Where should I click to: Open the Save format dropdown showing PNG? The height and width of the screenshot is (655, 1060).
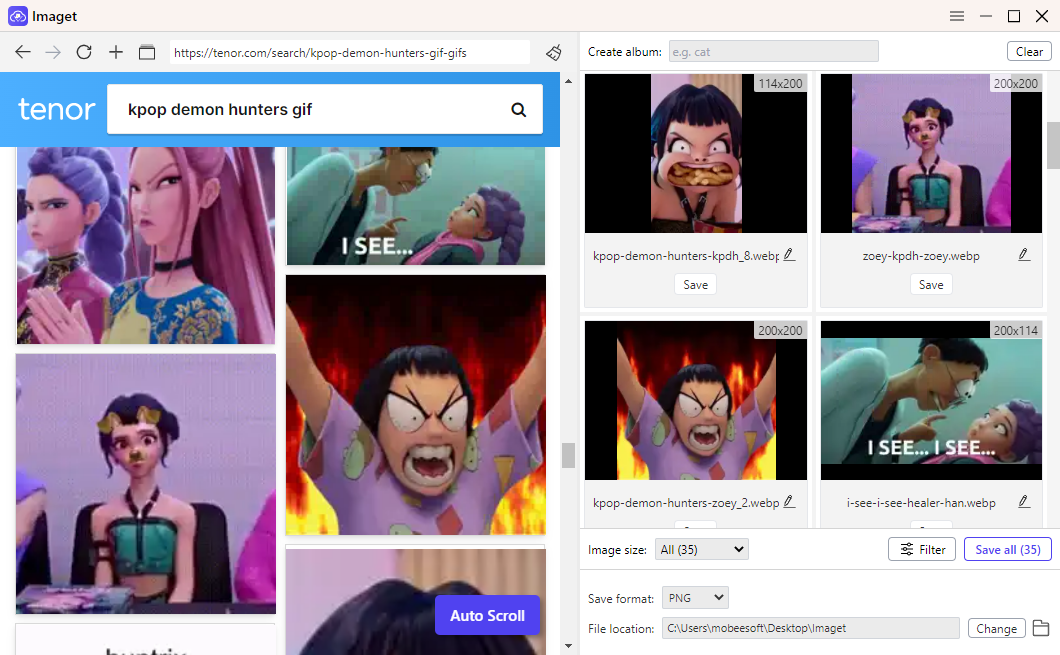[694, 597]
